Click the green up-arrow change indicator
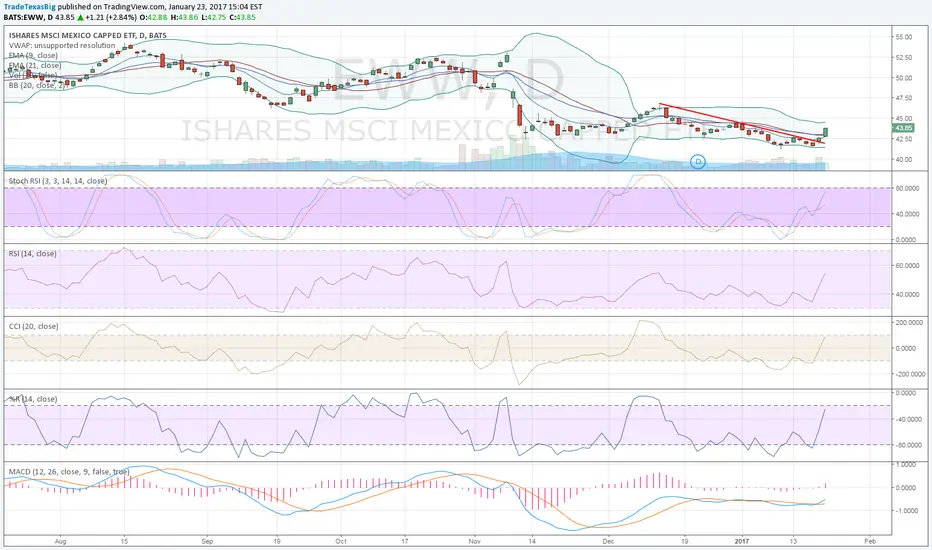Screen dimensions: 932x550 pyautogui.click(x=80, y=17)
